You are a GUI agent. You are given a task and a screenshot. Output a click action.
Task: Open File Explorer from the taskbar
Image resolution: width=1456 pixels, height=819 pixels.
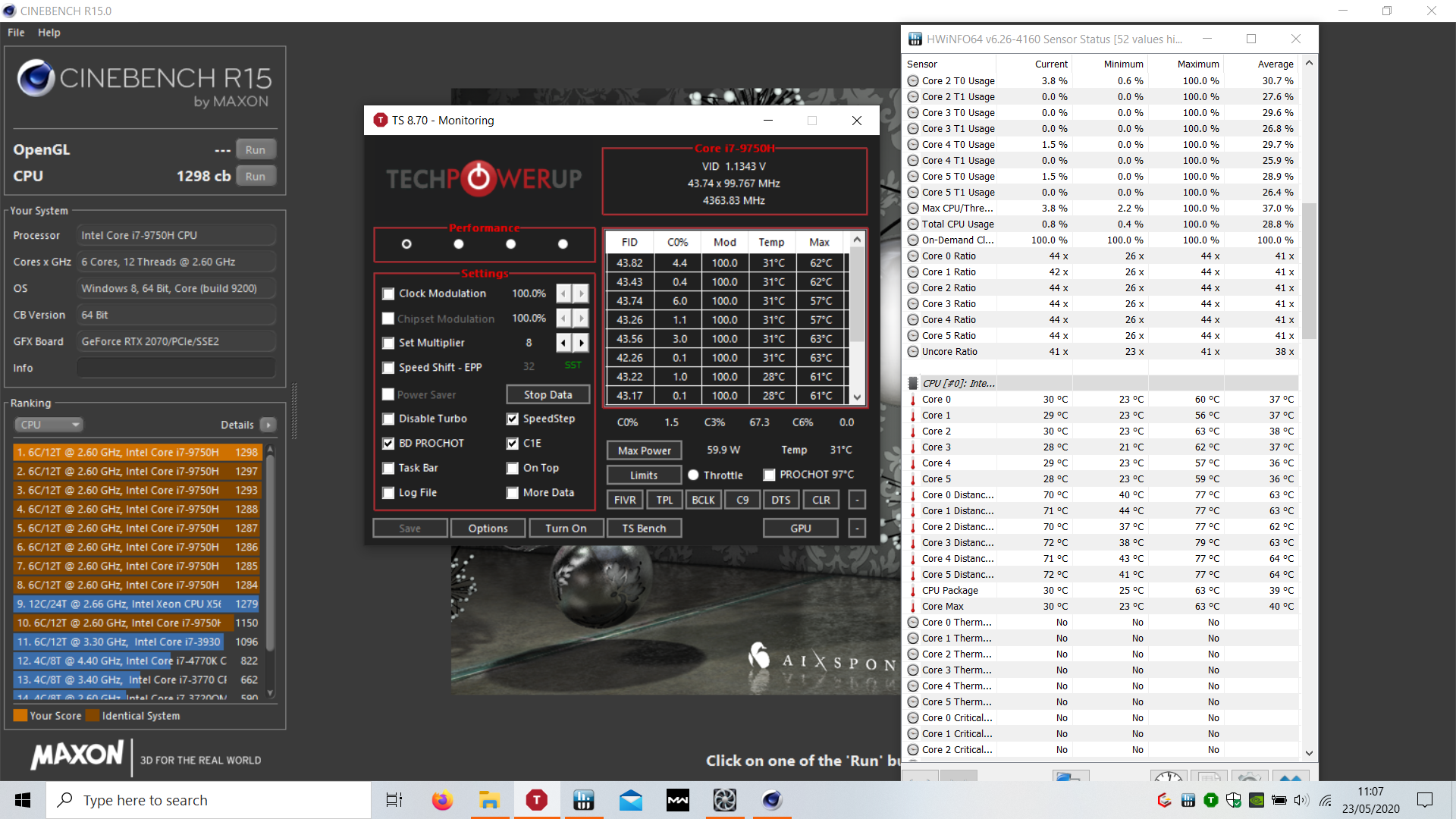pos(489,800)
